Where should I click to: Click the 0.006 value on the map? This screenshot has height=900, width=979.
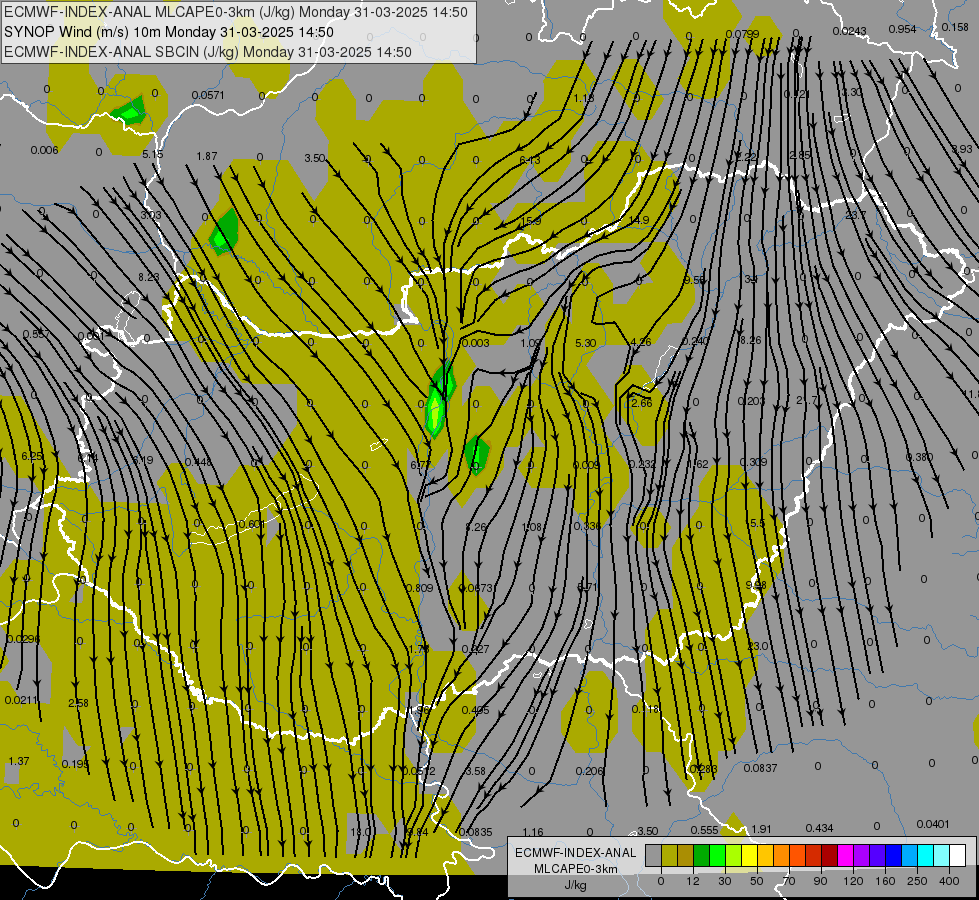tap(44, 150)
